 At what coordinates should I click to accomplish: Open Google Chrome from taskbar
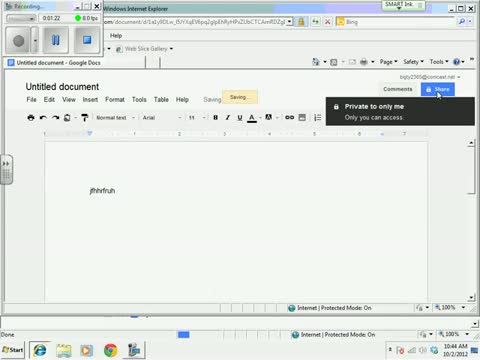(x=110, y=350)
